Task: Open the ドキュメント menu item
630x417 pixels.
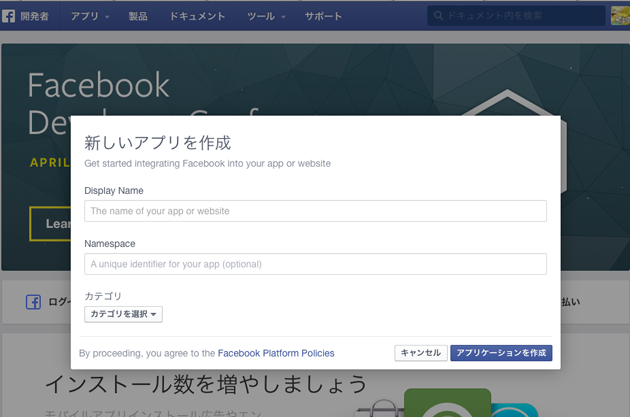Action: coord(197,16)
